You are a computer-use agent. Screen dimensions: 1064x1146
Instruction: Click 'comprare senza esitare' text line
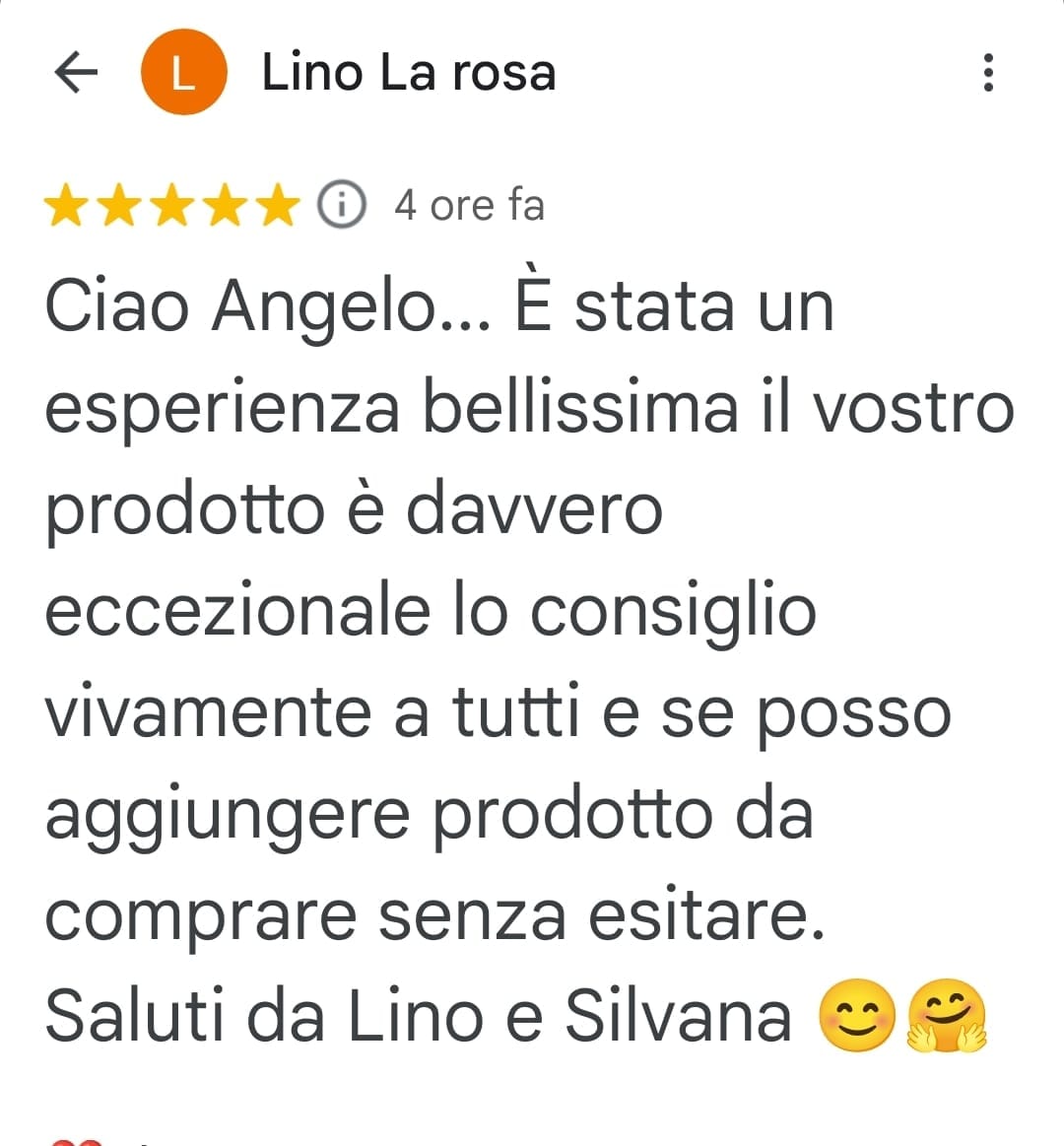(434, 915)
